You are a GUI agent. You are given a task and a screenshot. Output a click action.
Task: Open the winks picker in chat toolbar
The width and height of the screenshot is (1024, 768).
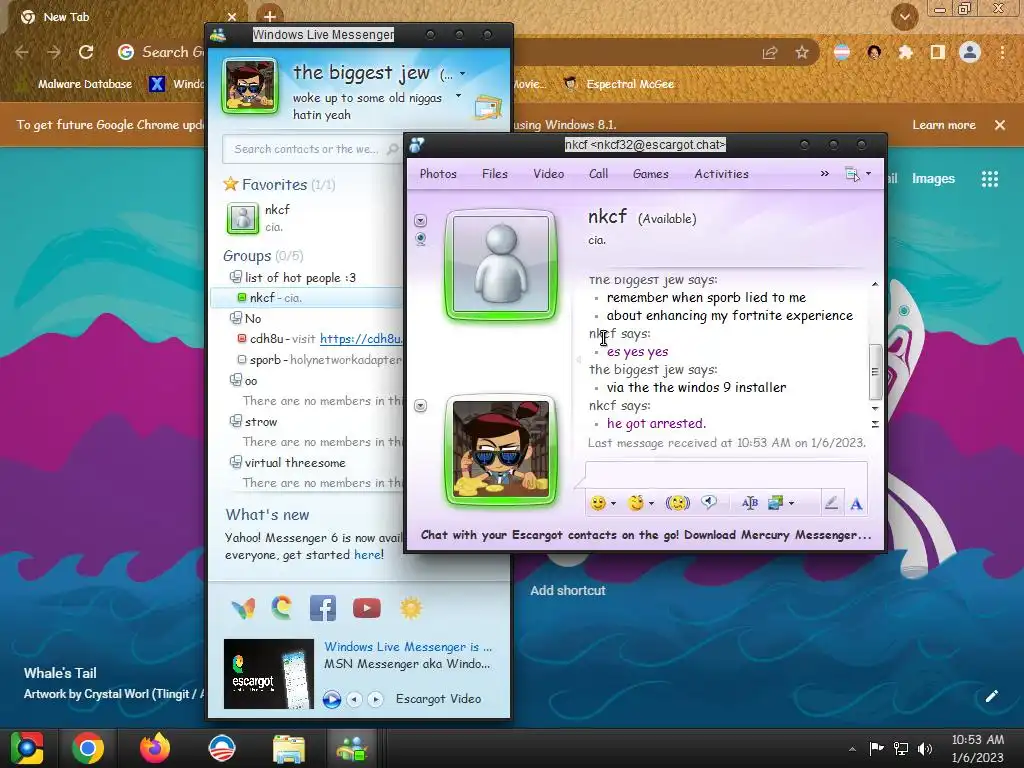(636, 503)
